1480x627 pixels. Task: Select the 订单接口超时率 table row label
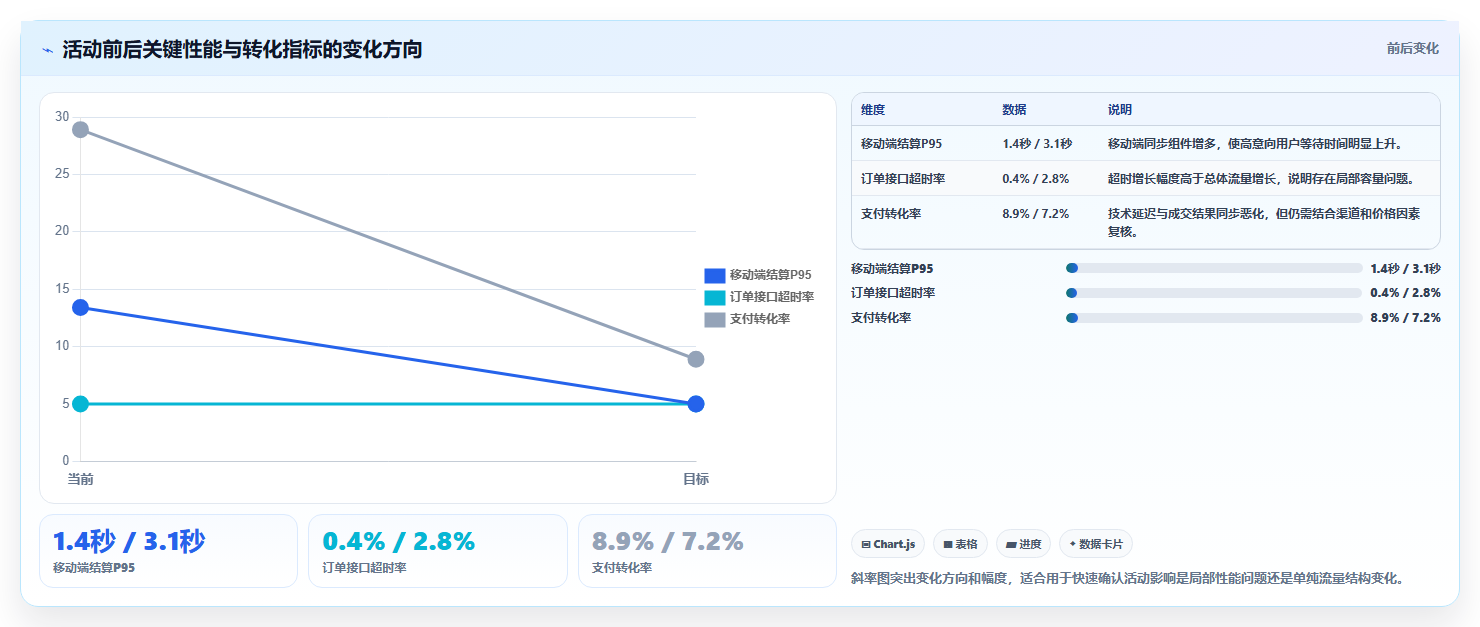(x=903, y=179)
